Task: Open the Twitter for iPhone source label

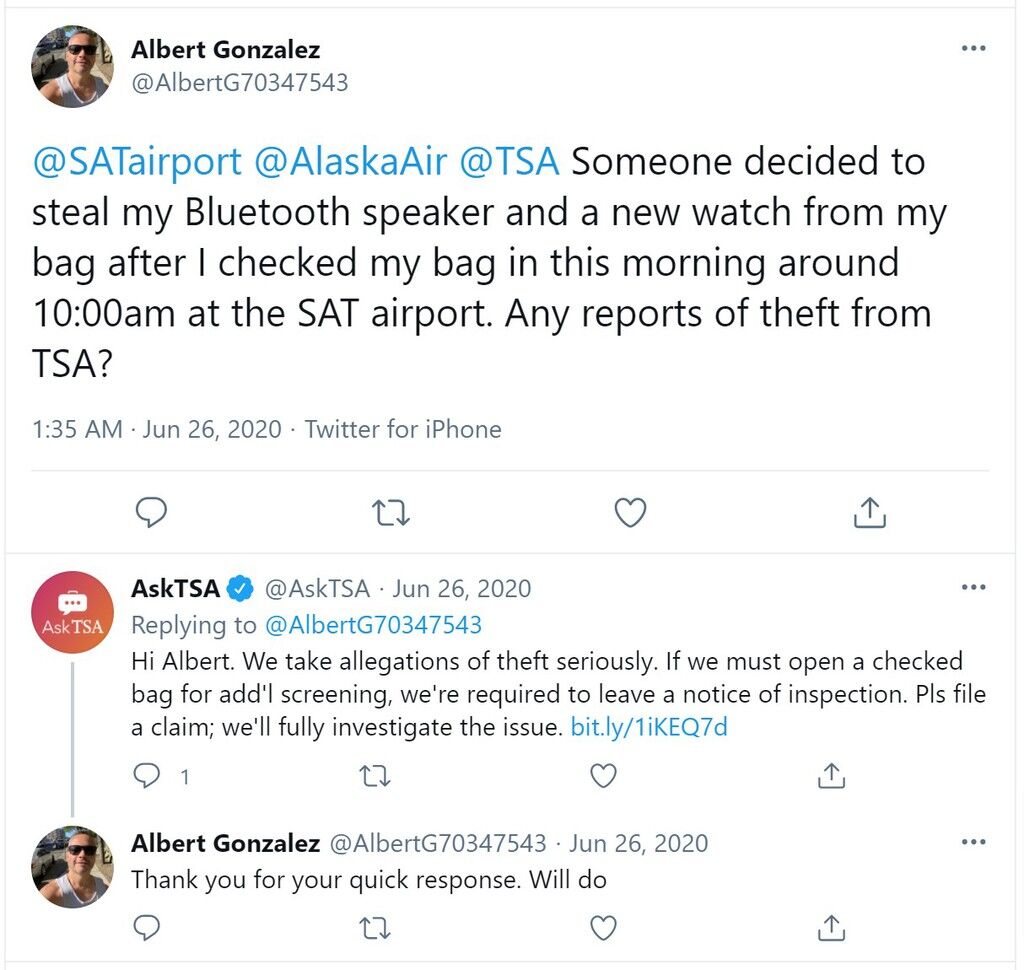Action: (x=403, y=429)
